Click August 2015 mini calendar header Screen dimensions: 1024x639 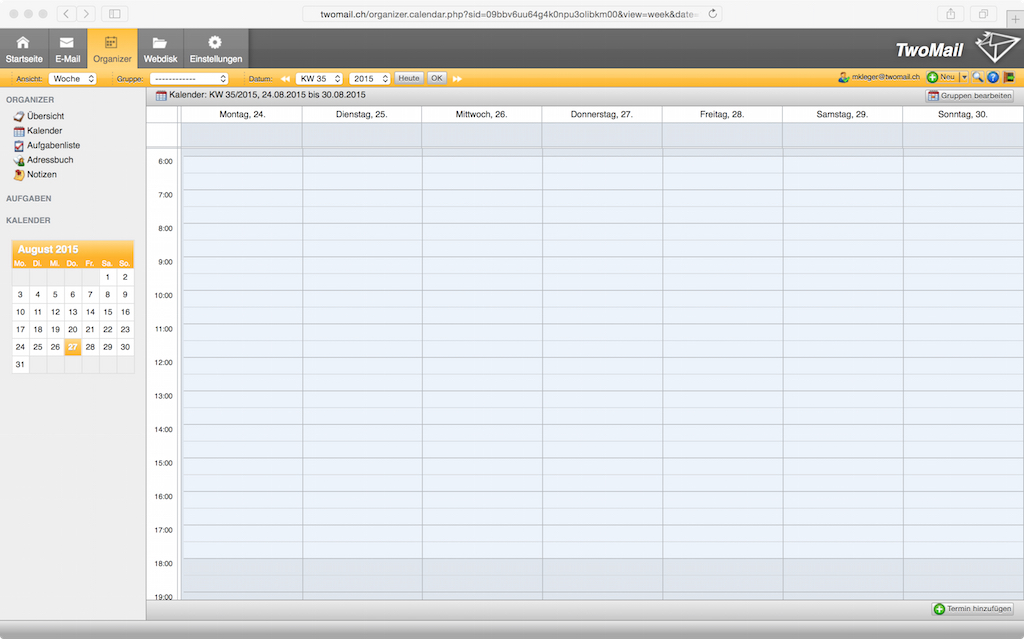(48, 249)
